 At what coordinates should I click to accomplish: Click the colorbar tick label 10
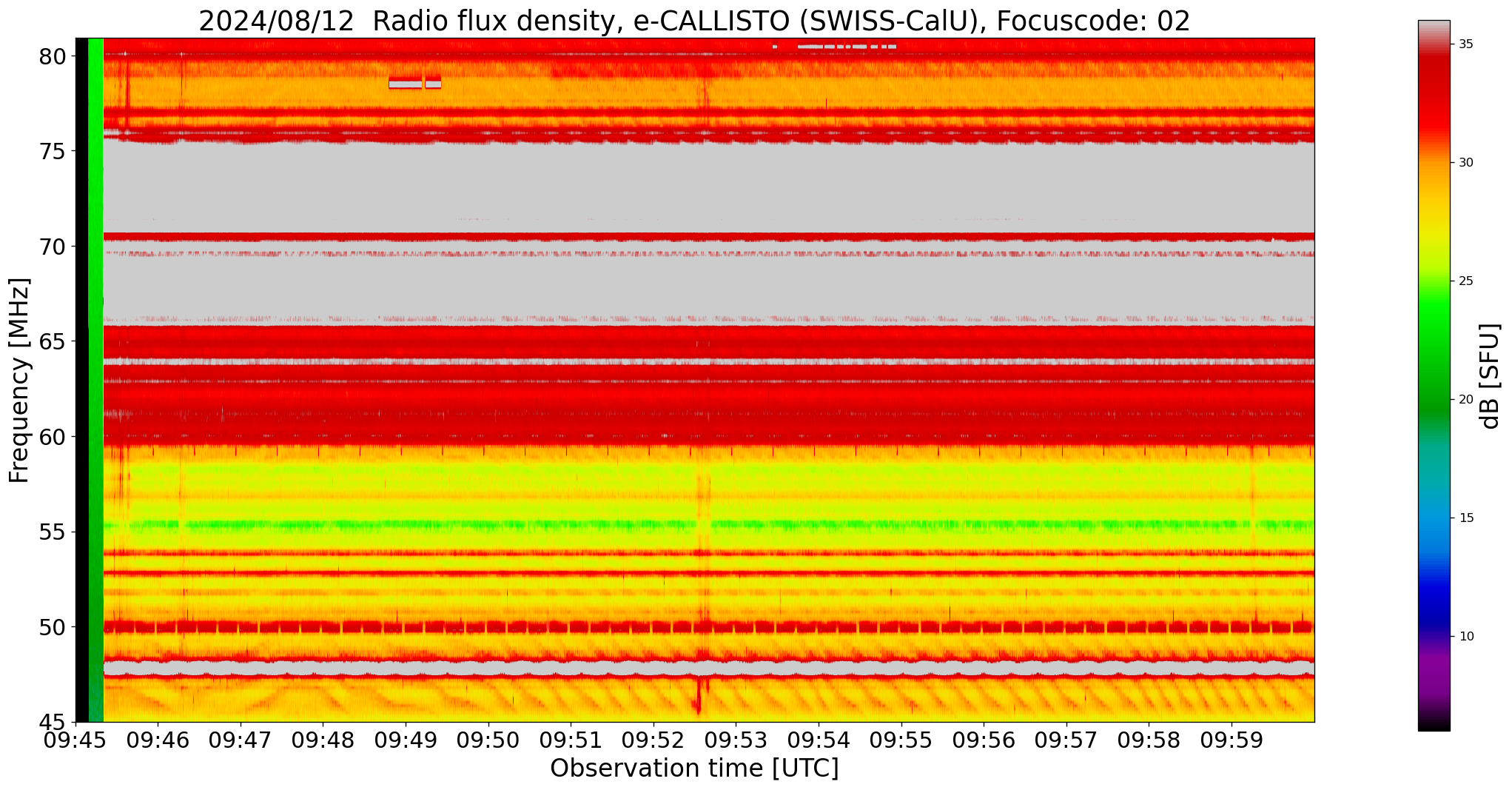[1465, 637]
